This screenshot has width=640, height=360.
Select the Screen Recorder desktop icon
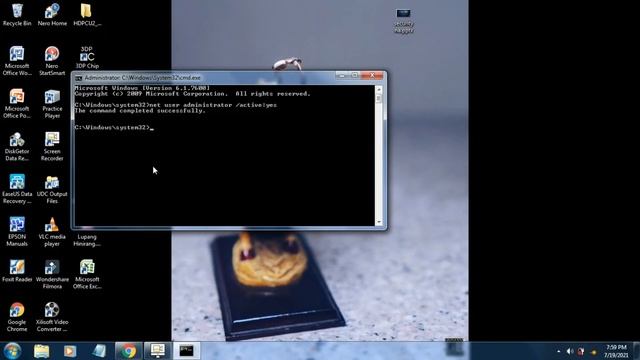52,147
